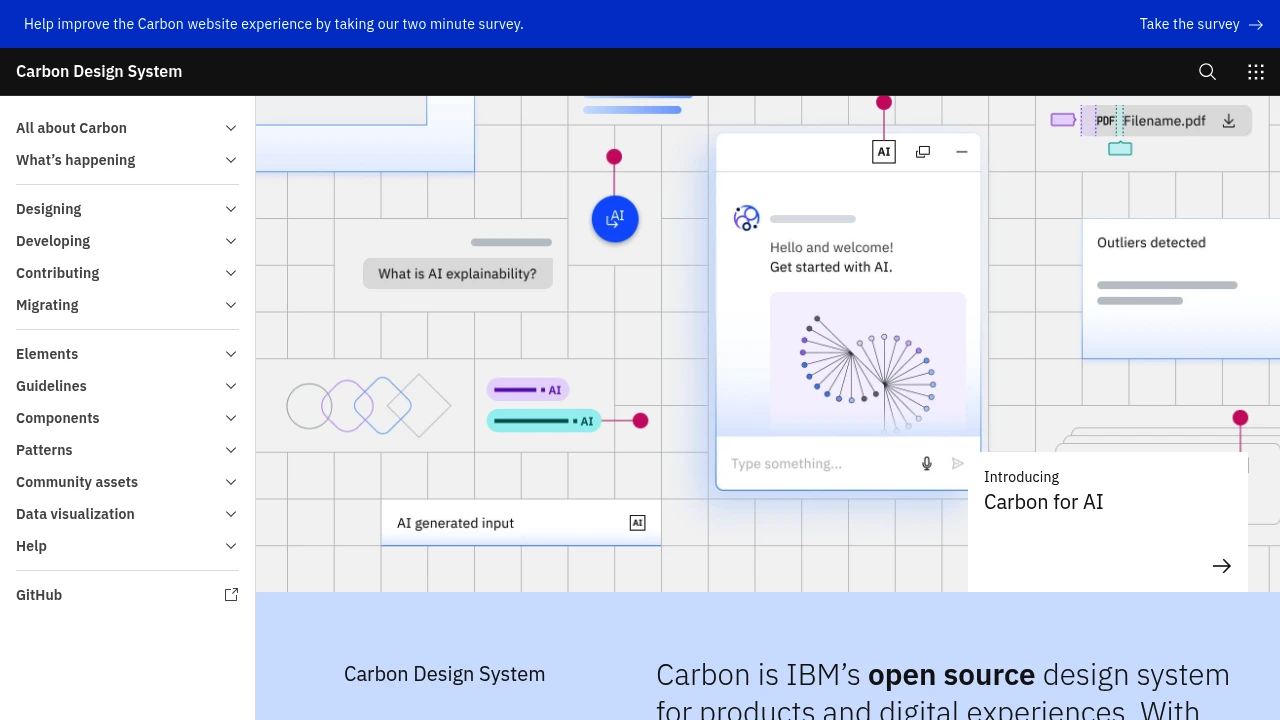Viewport: 1280px width, 720px height.
Task: Click the arrow on Carbon for AI card
Action: (1221, 566)
